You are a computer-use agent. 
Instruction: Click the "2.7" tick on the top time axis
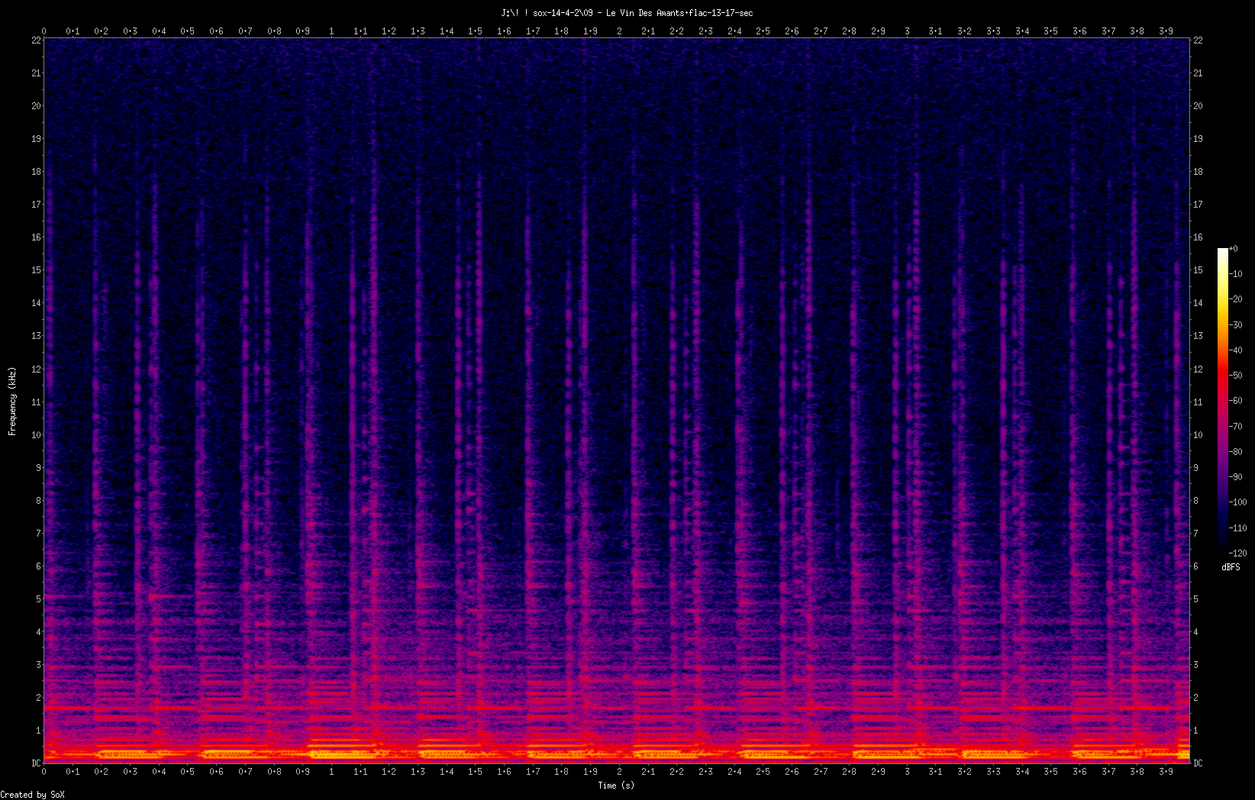pos(821,31)
